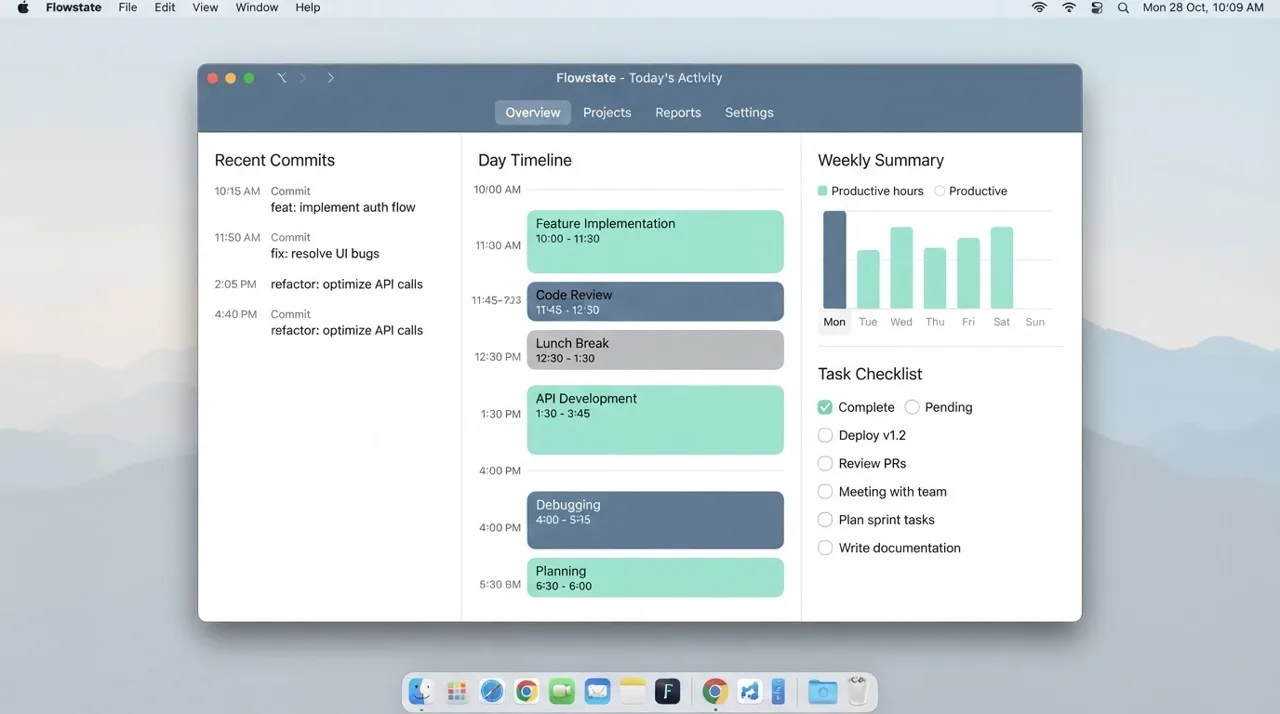Select the Monday bar in Weekly Summary
Image resolution: width=1280 pixels, height=714 pixels.
834,260
